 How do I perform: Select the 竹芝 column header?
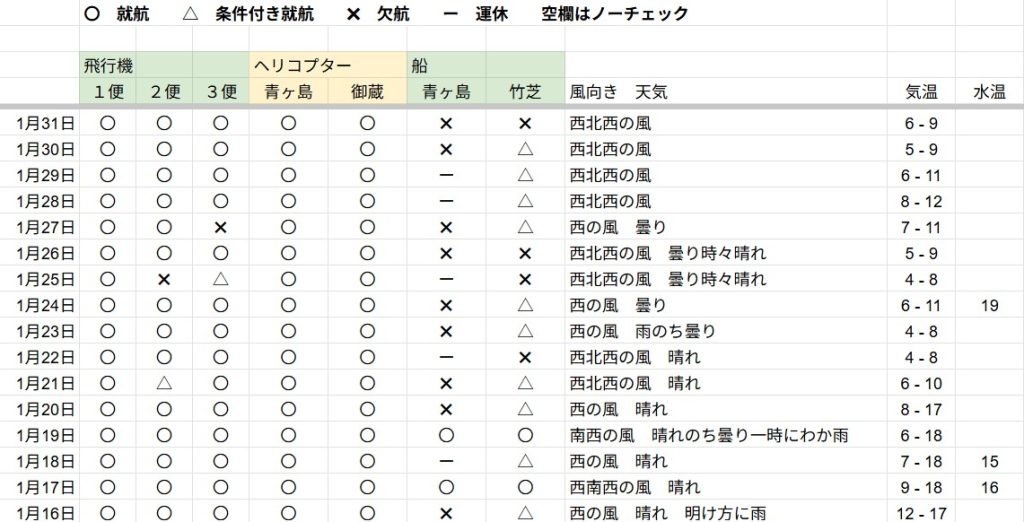click(525, 92)
